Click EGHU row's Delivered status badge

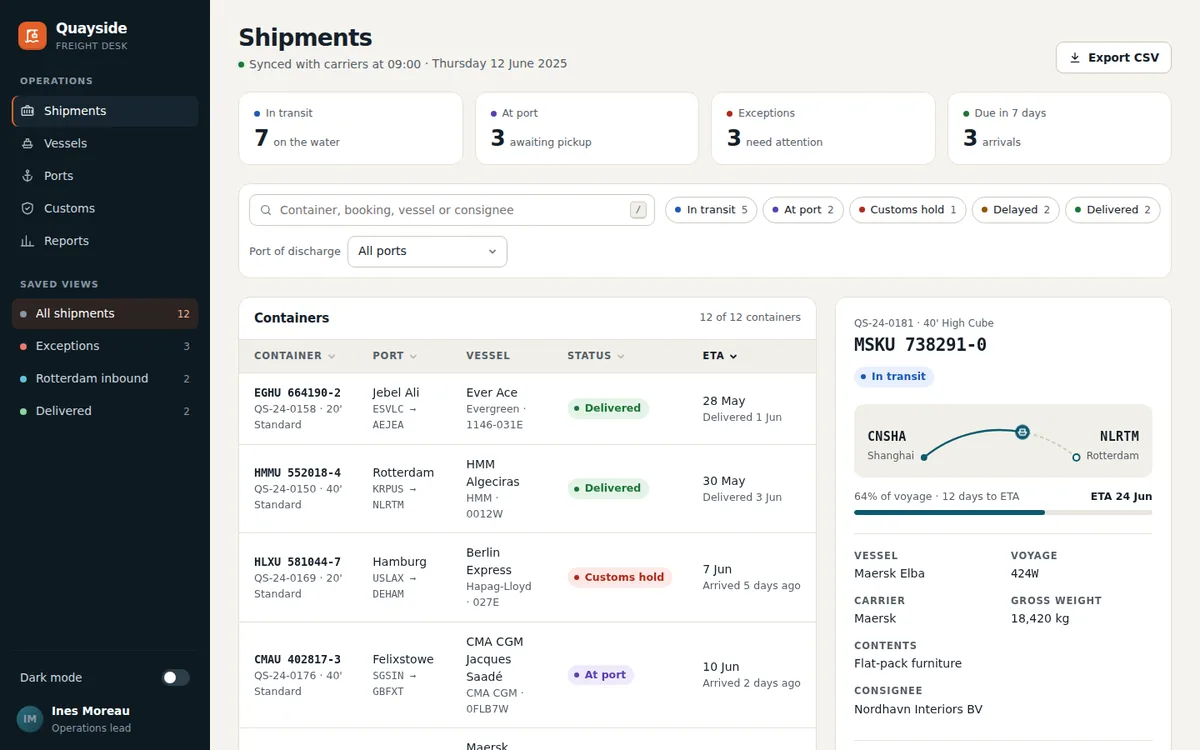[608, 408]
